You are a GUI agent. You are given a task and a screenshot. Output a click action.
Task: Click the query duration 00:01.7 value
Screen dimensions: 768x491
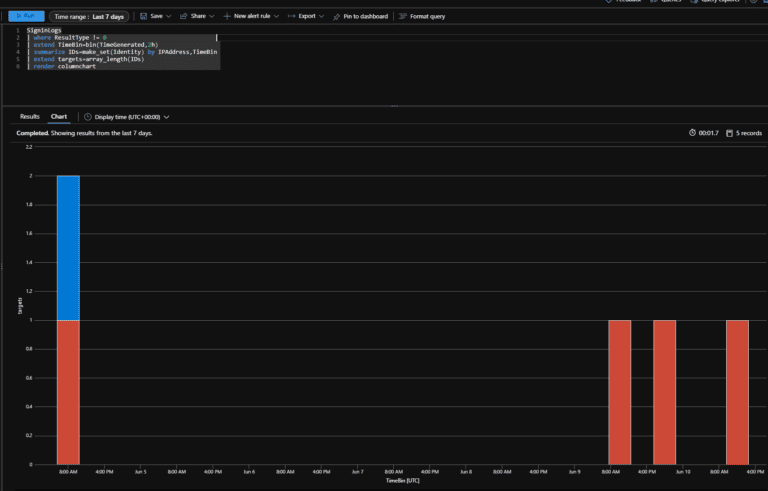[708, 133]
